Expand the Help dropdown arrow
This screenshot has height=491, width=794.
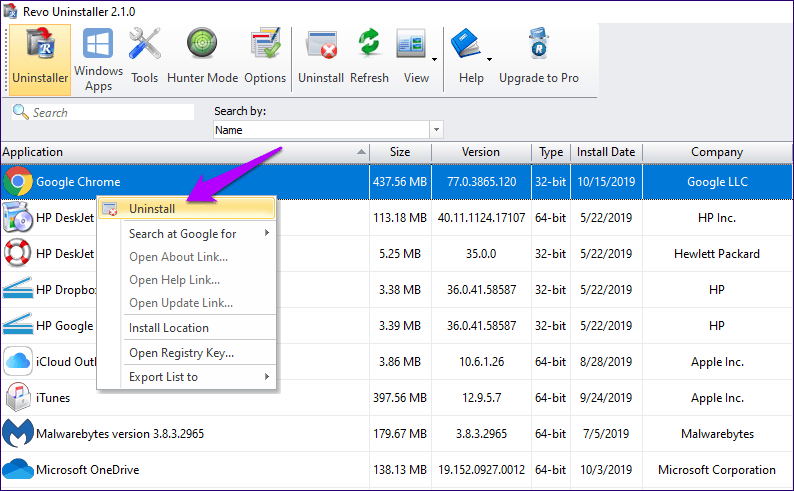[x=489, y=60]
